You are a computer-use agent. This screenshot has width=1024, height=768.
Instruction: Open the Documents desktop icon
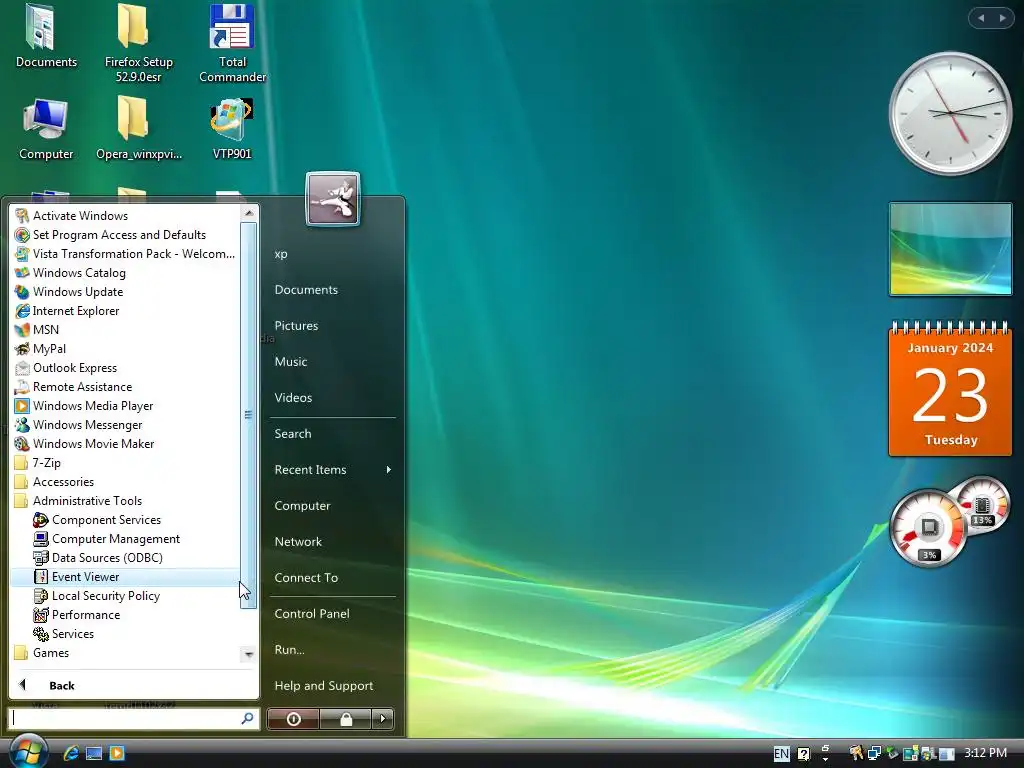point(46,37)
